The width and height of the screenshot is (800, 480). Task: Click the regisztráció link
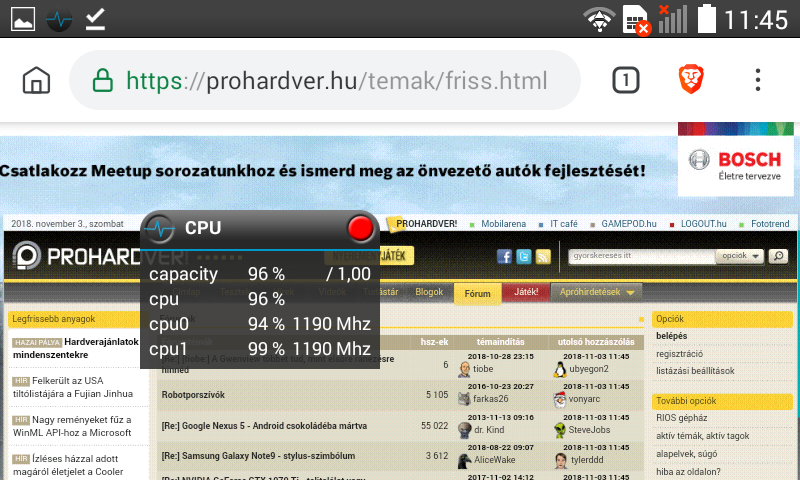pyautogui.click(x=679, y=354)
